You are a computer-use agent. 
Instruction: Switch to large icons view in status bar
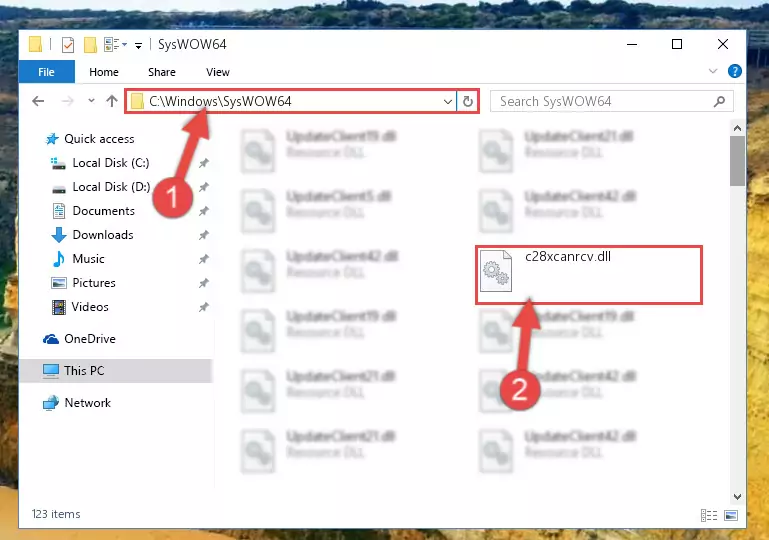(x=731, y=515)
